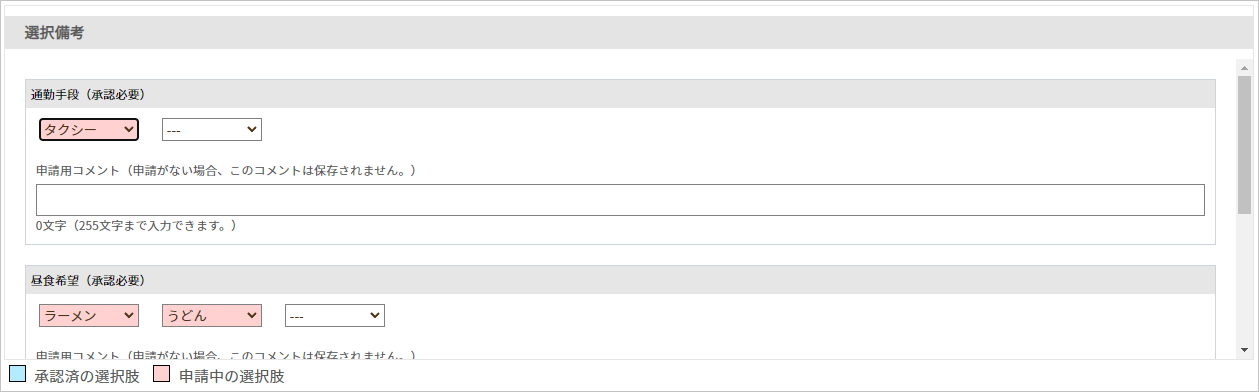Image resolution: width=1259 pixels, height=392 pixels.
Task: Open the うどん lunch dropdown
Action: [x=211, y=315]
